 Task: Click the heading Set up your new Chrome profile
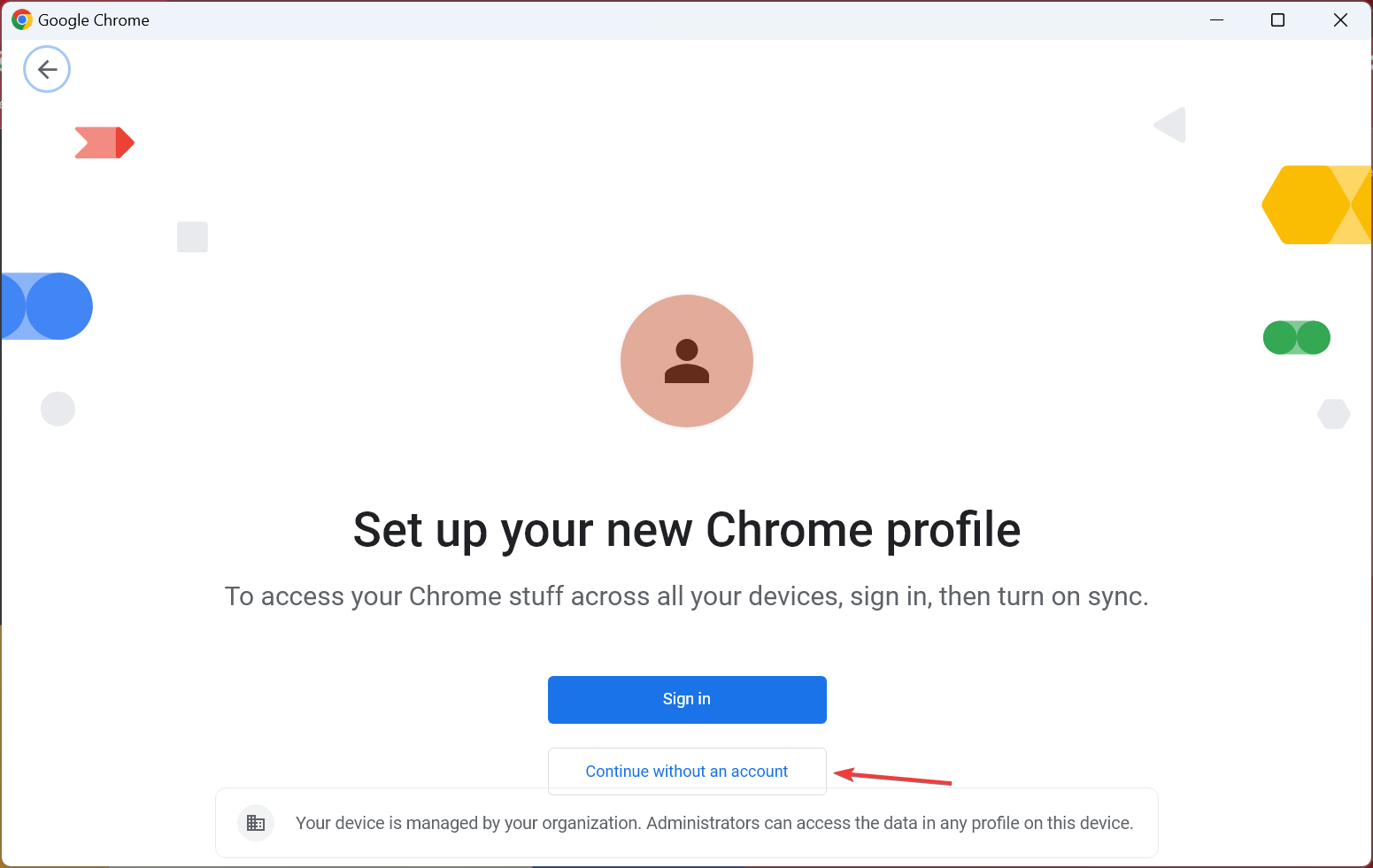[x=687, y=530]
